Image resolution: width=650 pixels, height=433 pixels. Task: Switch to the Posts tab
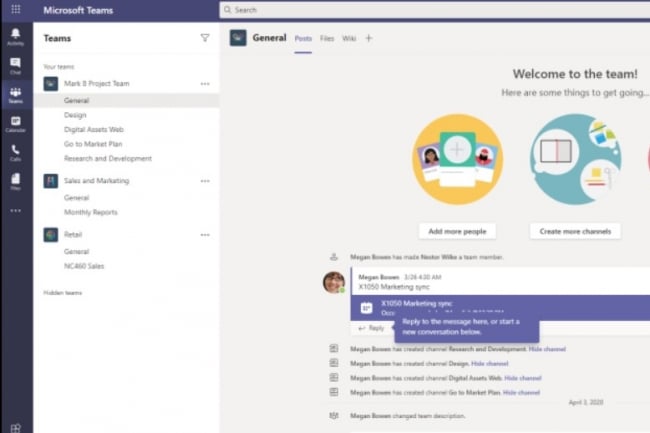click(303, 39)
